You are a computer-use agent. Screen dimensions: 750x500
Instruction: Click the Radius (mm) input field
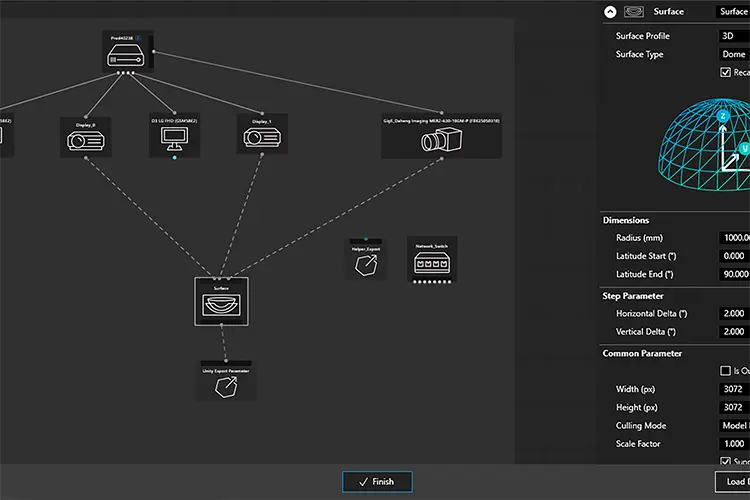734,238
